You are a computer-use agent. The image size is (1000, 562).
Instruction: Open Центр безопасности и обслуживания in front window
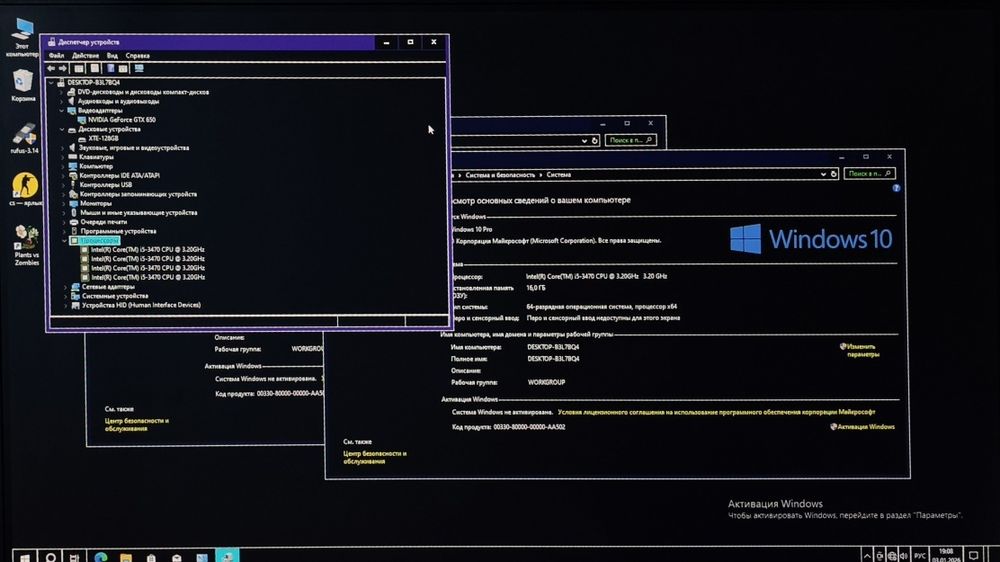374,457
